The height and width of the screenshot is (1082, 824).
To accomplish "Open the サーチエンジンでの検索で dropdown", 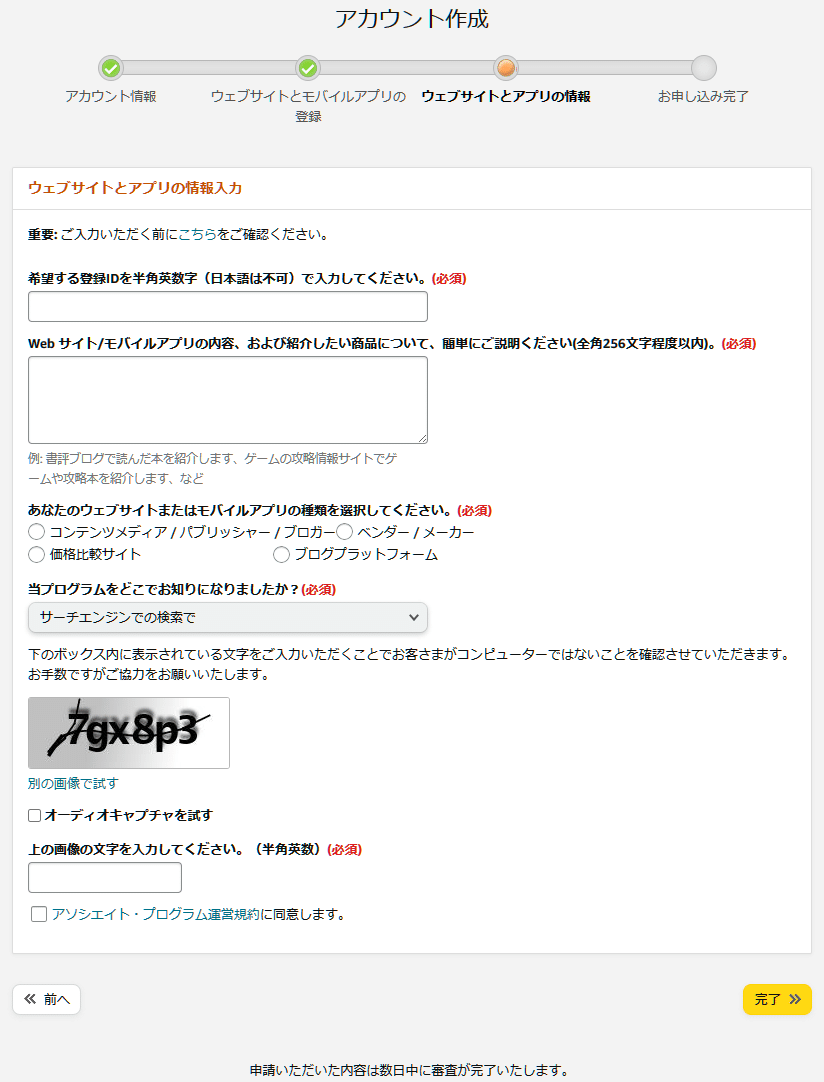I will click(x=228, y=618).
